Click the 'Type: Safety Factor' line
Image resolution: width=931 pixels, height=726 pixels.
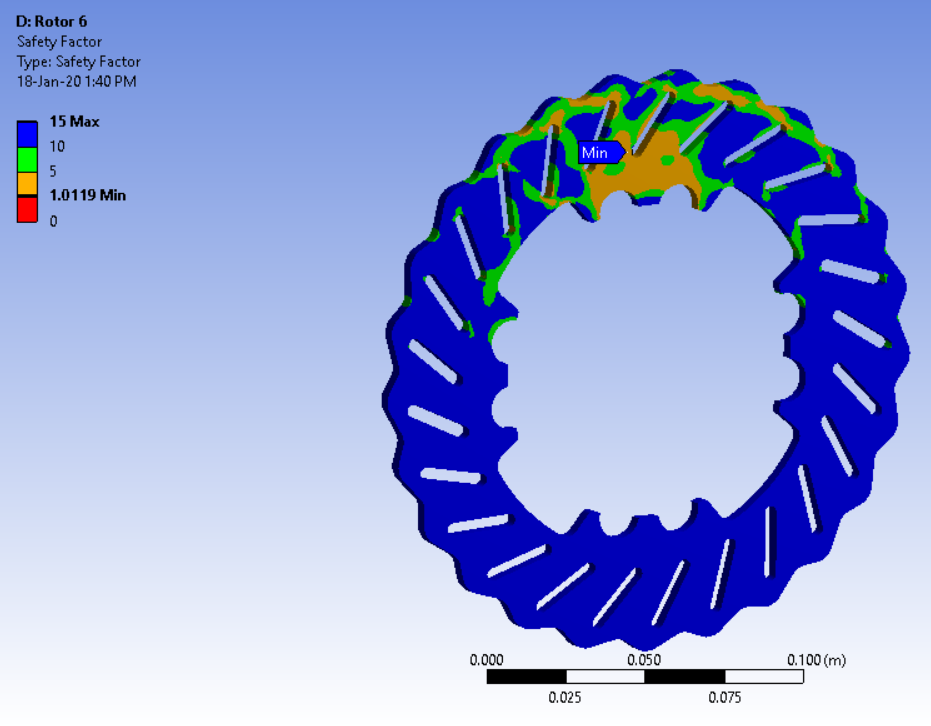(x=78, y=62)
